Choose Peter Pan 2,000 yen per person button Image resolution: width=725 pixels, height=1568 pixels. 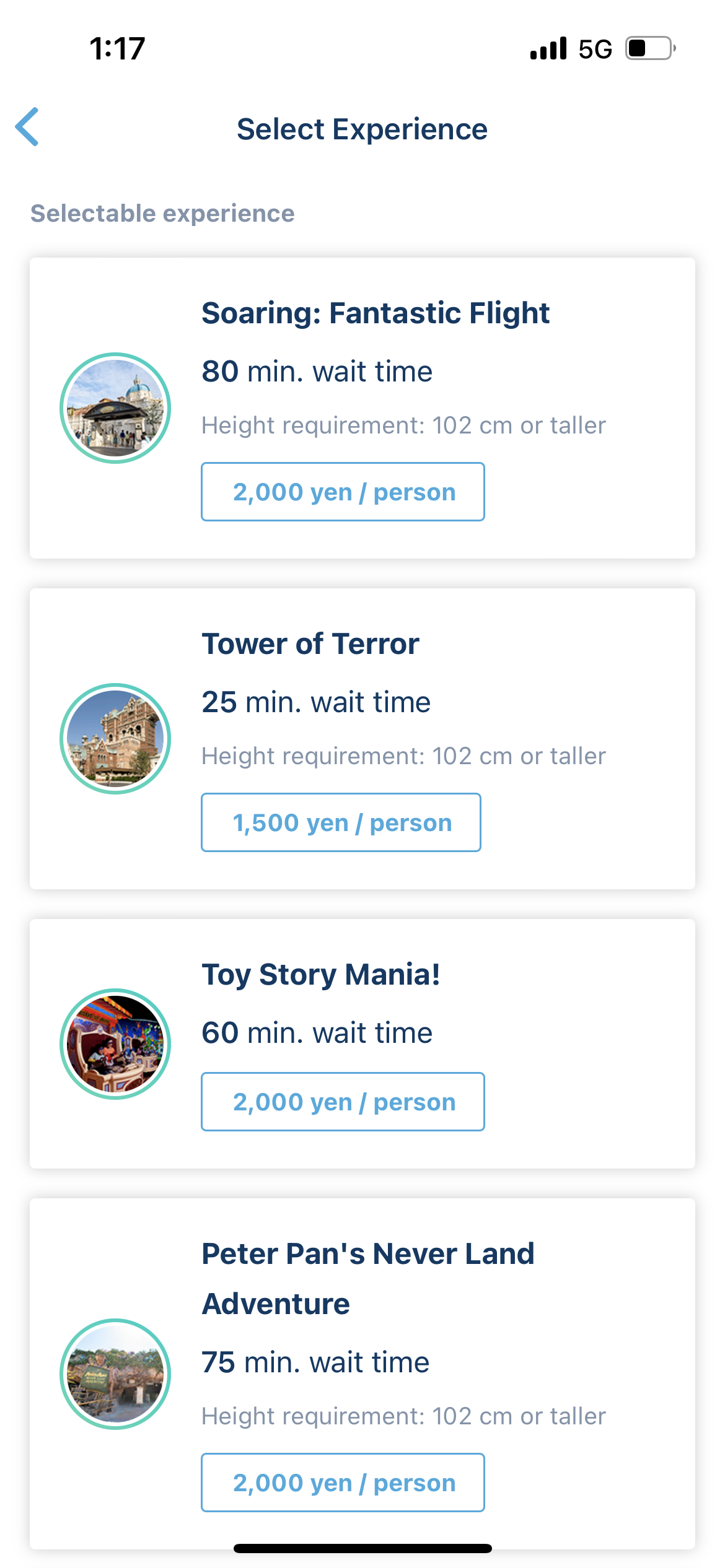coord(343,1483)
